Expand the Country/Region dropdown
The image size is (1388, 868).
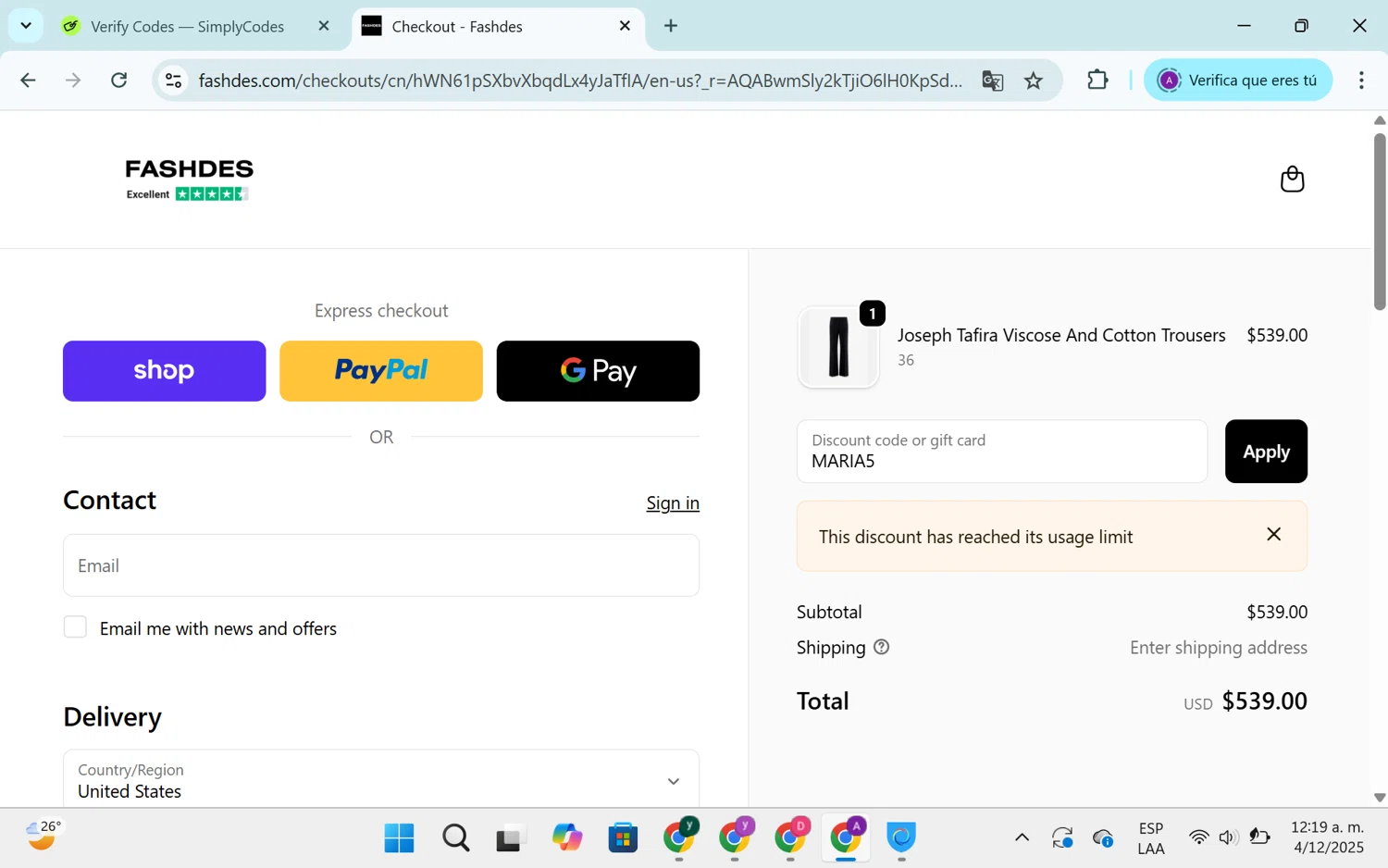[x=381, y=780]
